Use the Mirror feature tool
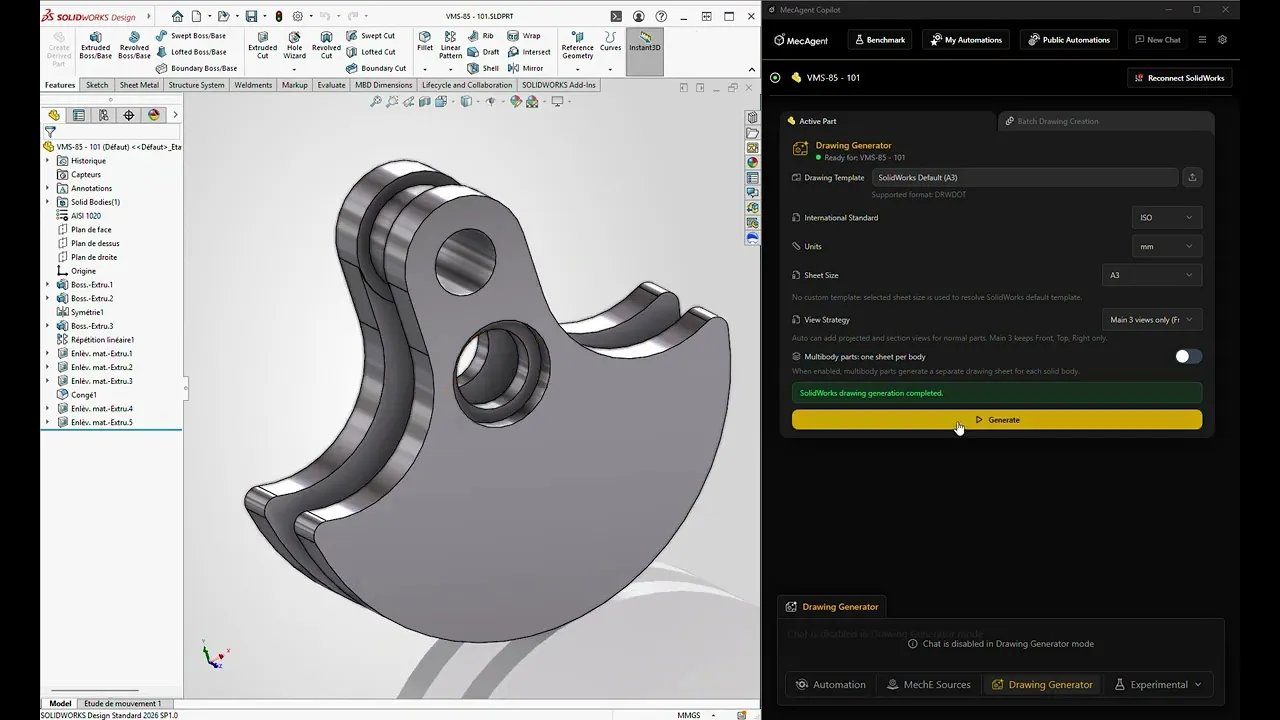 click(526, 68)
